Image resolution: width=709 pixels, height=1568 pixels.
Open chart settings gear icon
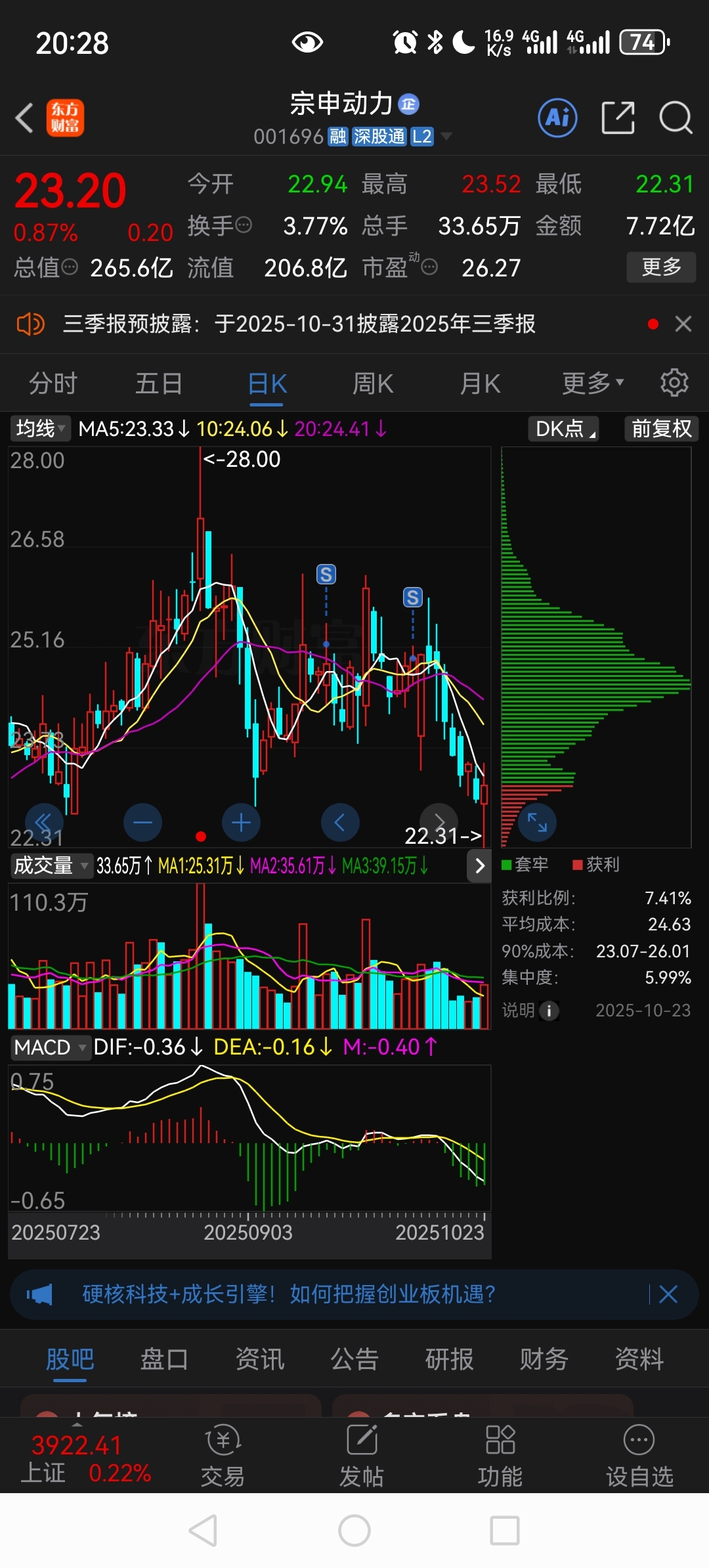674,382
